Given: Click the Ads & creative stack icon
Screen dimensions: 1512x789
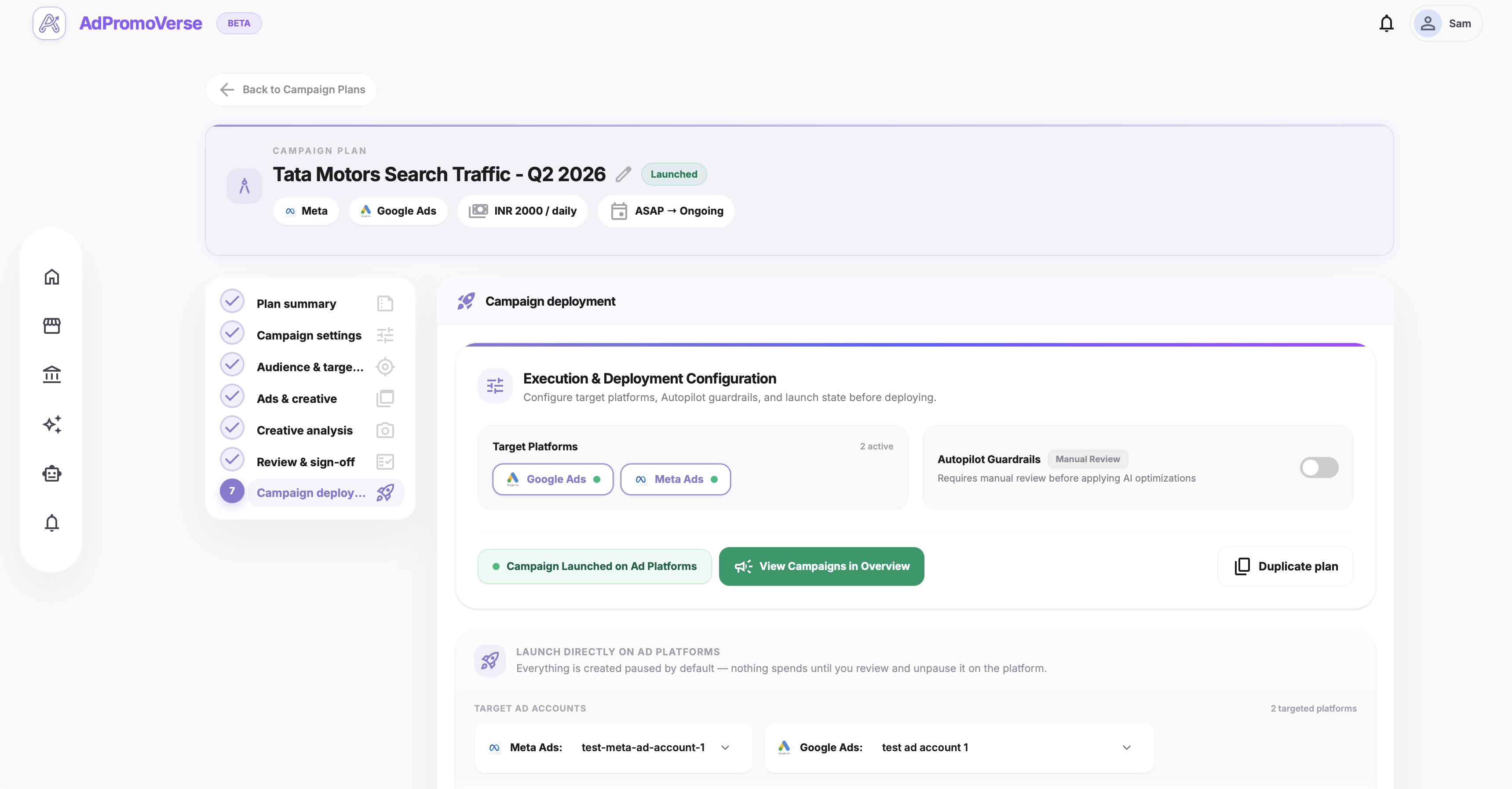Looking at the screenshot, I should pos(385,398).
